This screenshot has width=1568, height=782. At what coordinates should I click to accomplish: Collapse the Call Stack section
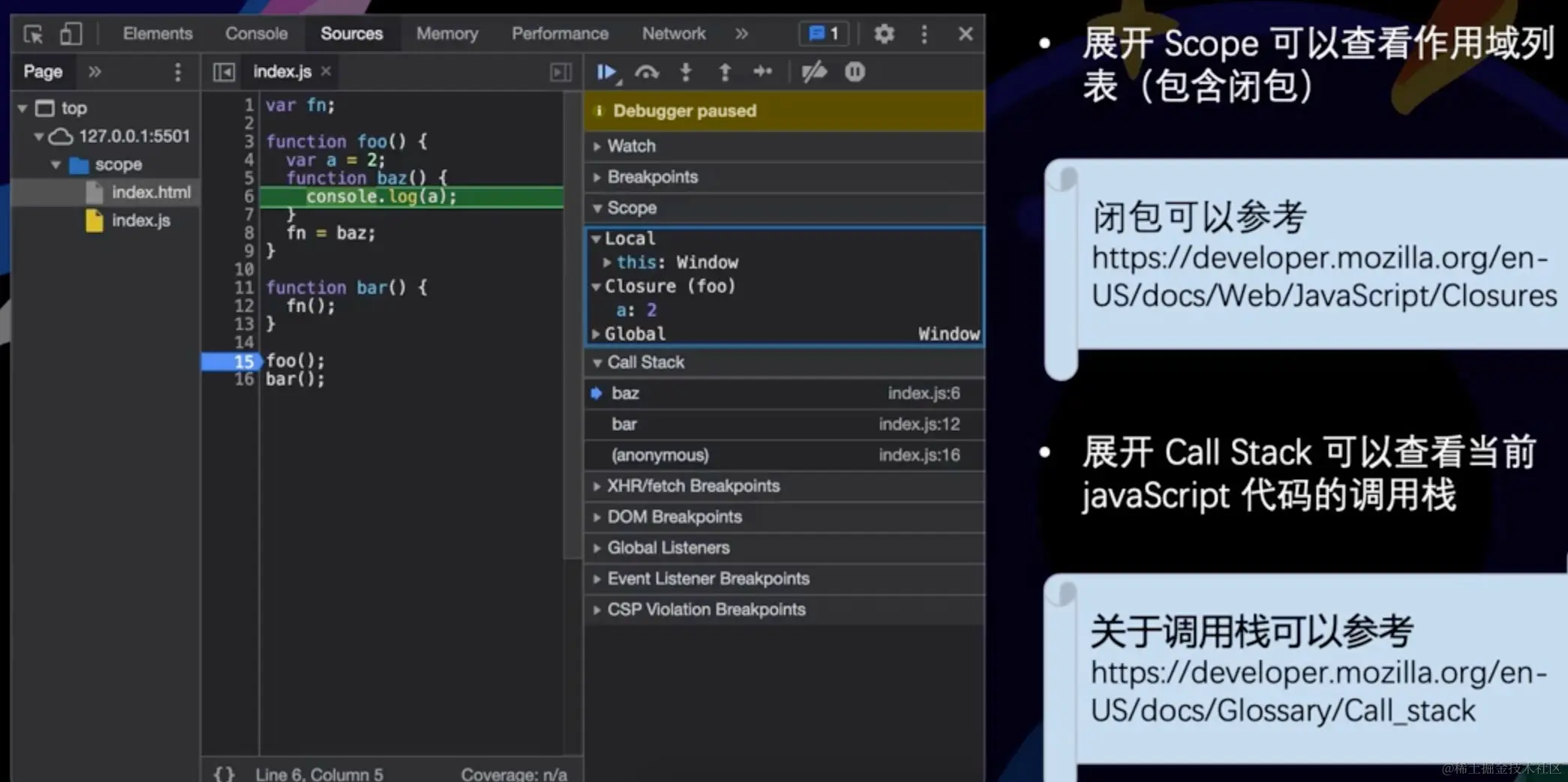(784, 362)
